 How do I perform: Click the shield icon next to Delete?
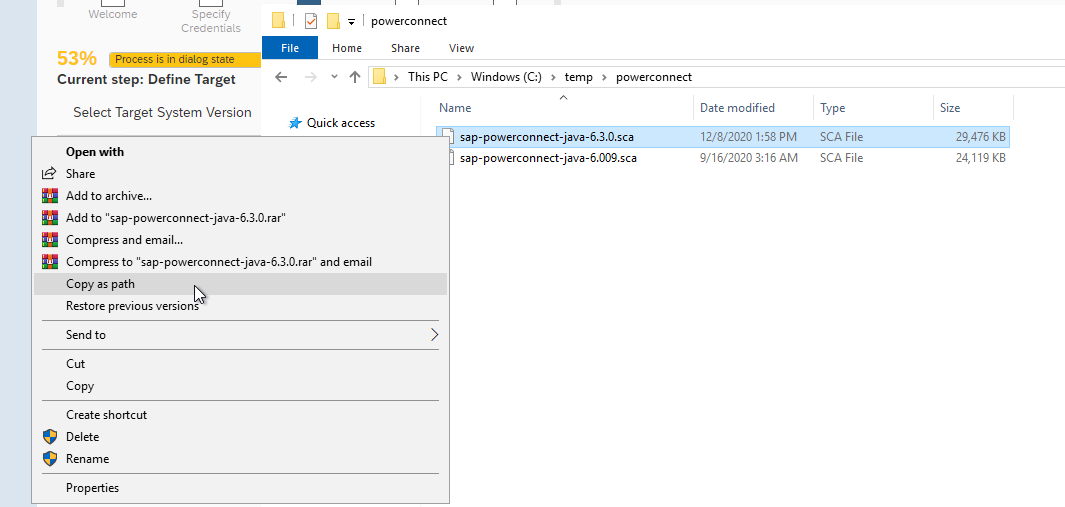(50, 437)
